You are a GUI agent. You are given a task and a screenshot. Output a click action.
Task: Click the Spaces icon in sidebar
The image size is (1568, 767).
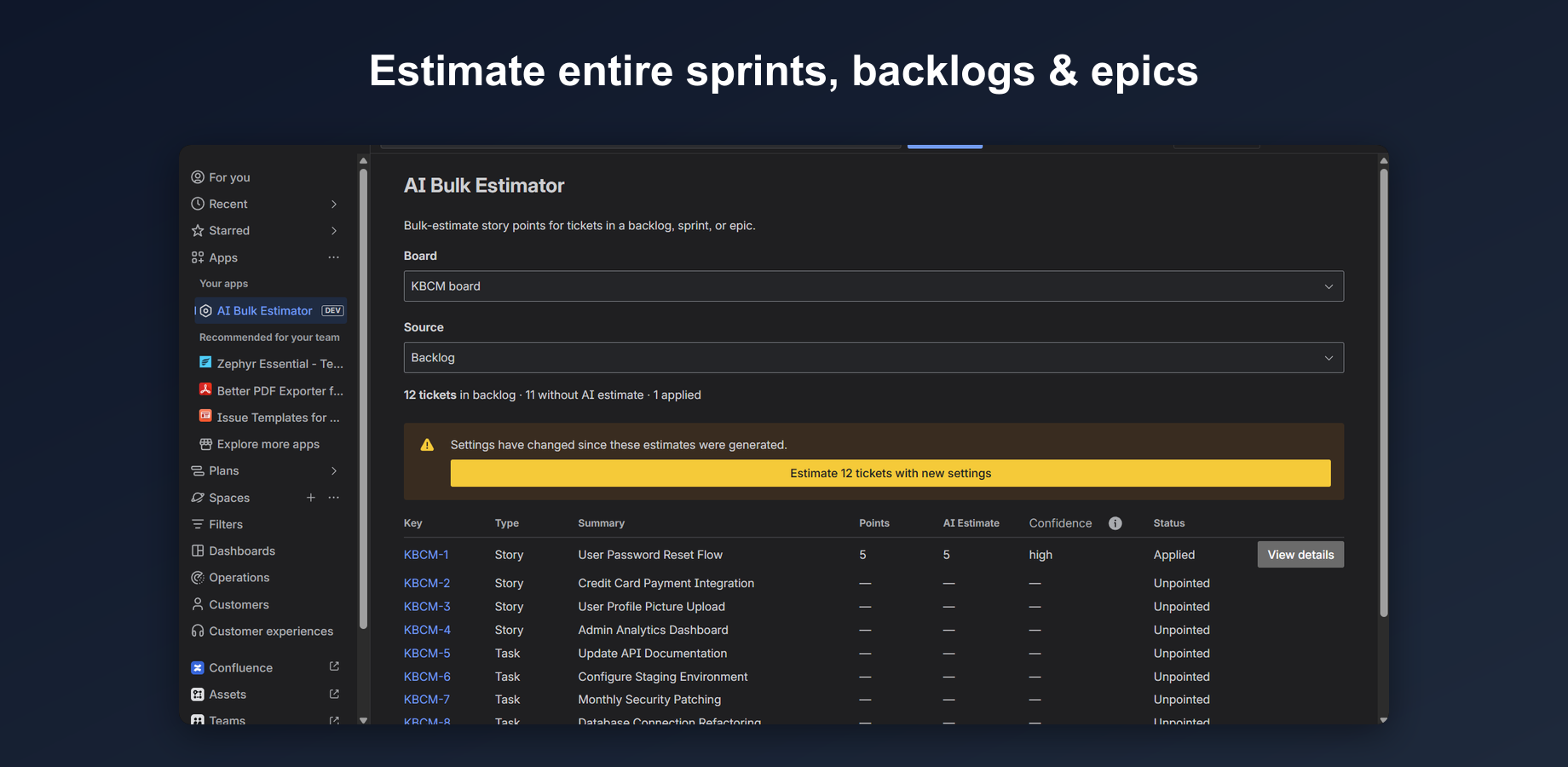click(198, 498)
